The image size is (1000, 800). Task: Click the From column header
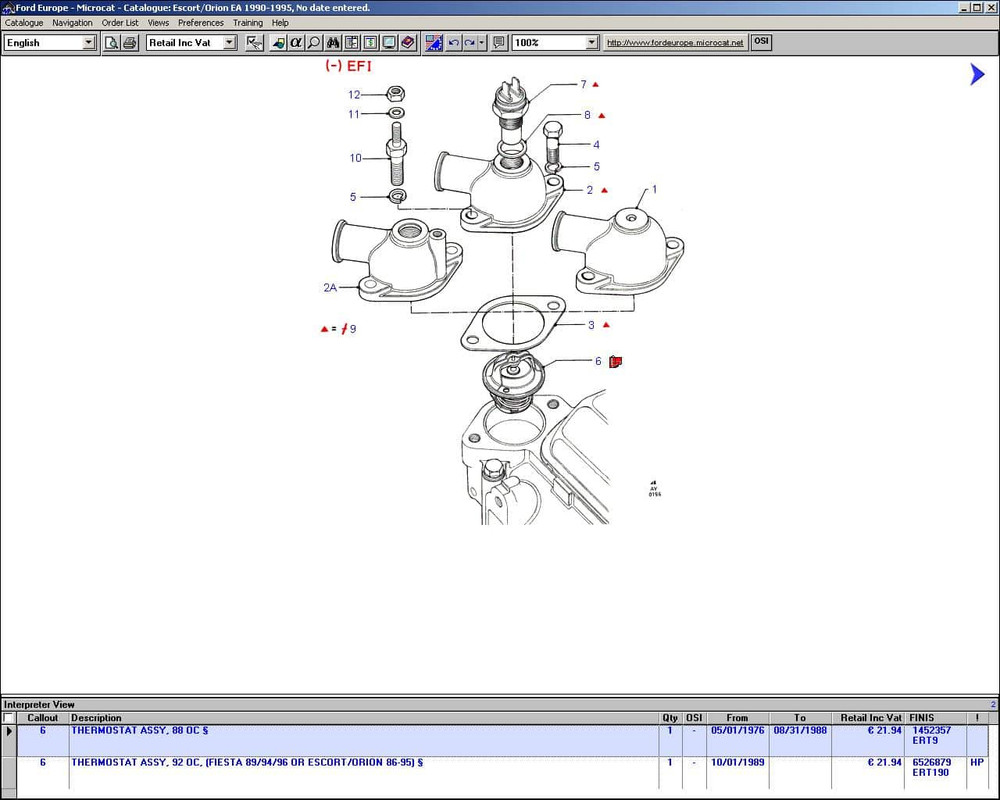[737, 718]
